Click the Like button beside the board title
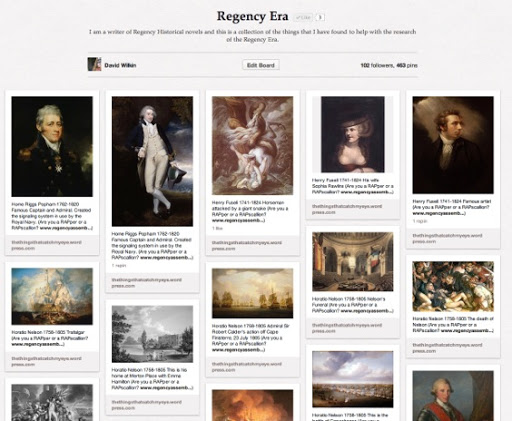512x421 pixels. click(x=303, y=17)
